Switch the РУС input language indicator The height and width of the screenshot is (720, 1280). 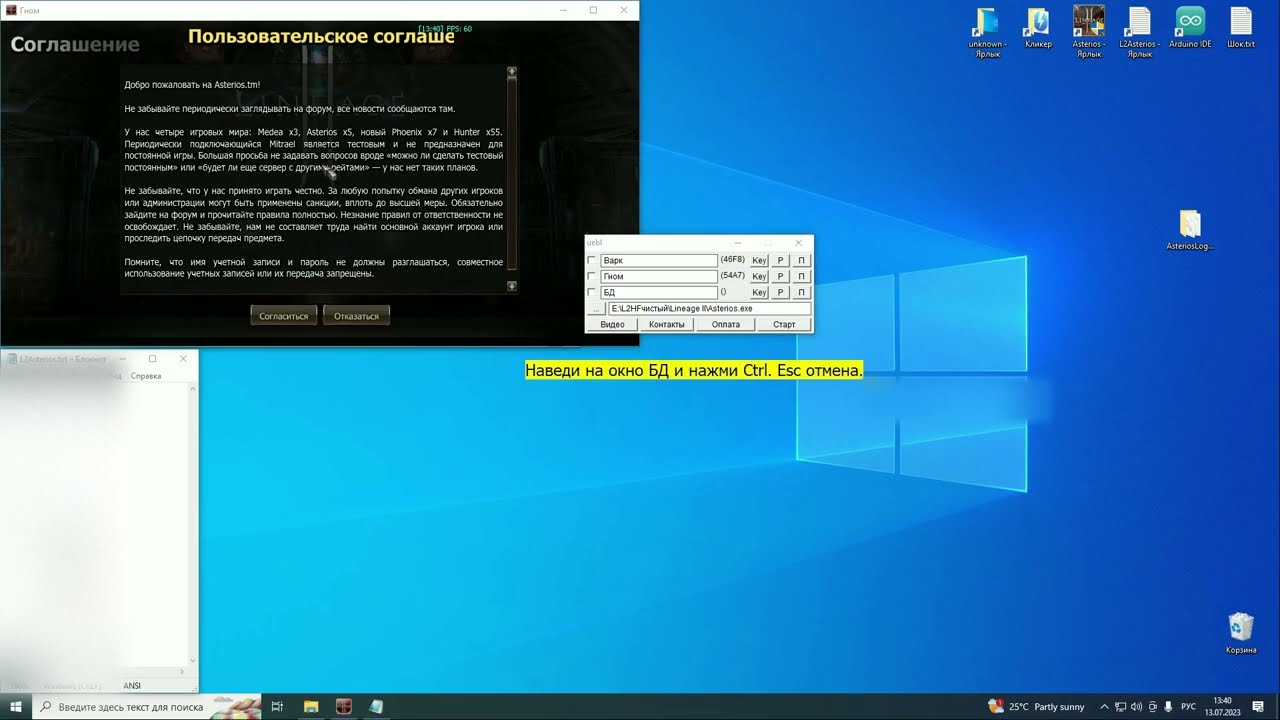pyautogui.click(x=1189, y=706)
